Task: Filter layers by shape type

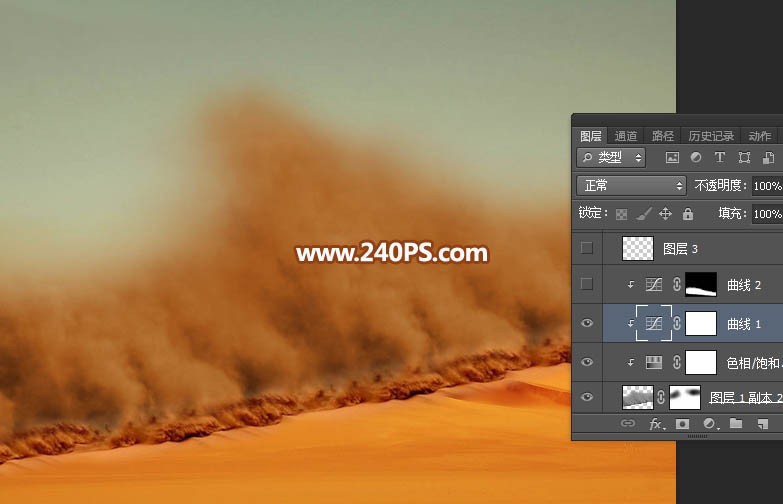Action: [744, 158]
